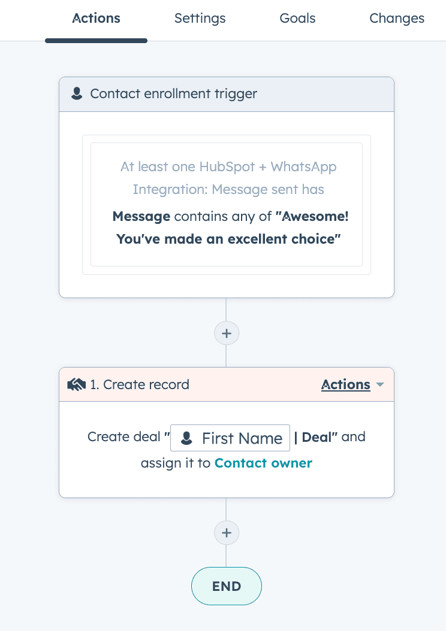Open the Goals tab
The width and height of the screenshot is (446, 631).
pyautogui.click(x=297, y=18)
